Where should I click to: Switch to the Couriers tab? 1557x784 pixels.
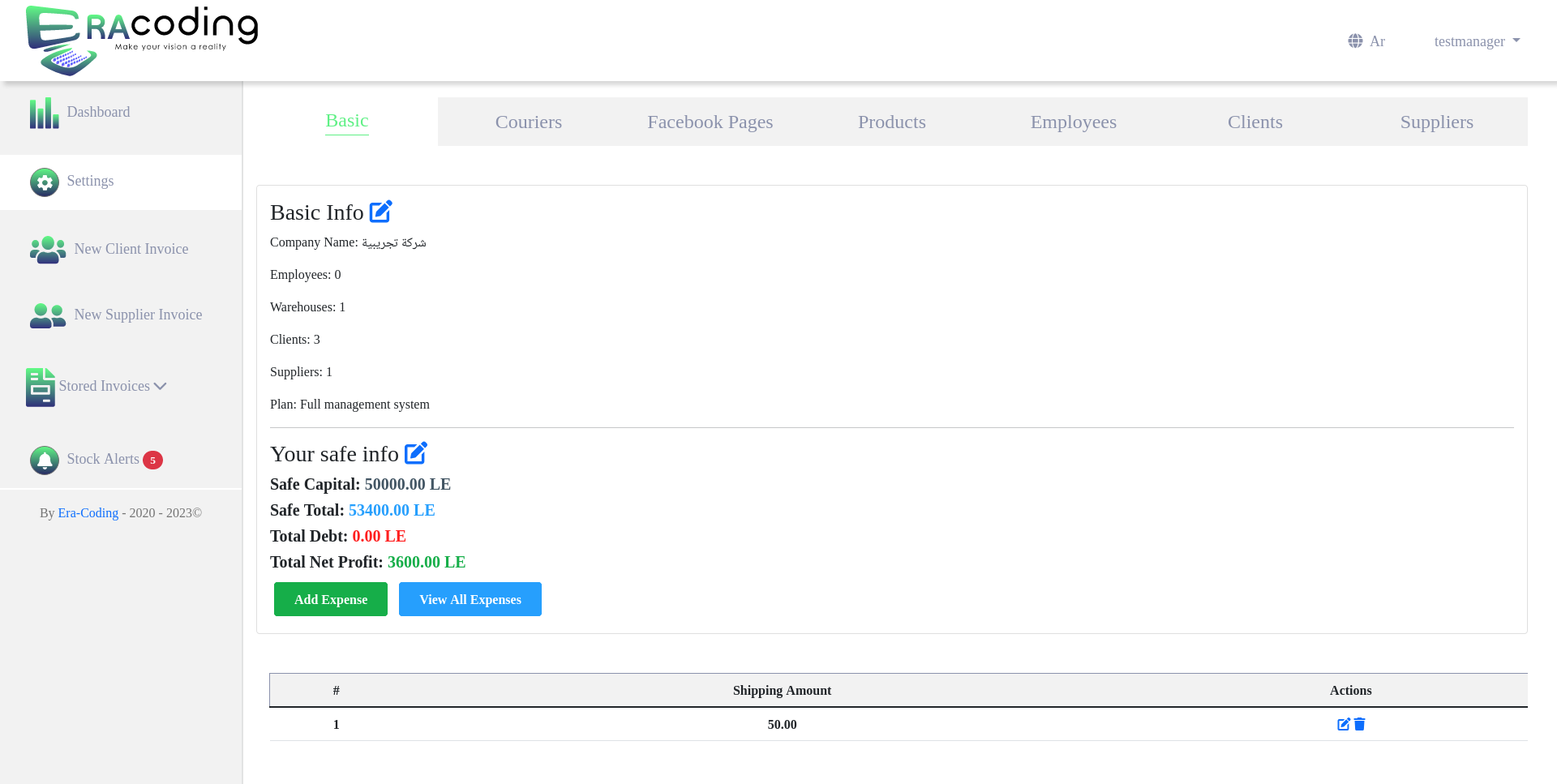coord(528,122)
